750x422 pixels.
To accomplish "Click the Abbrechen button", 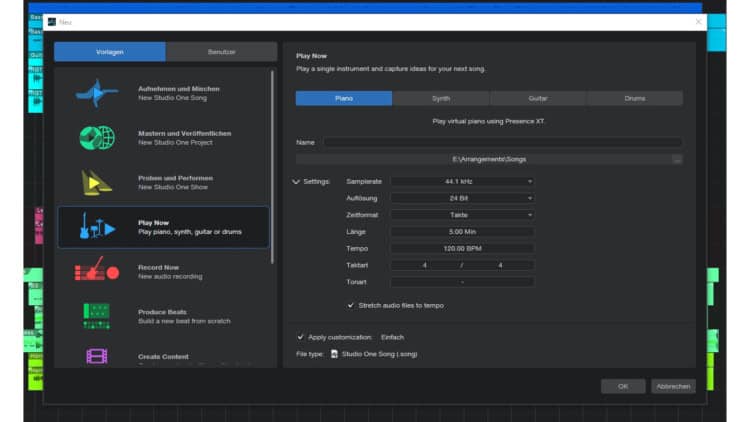I will 673,386.
